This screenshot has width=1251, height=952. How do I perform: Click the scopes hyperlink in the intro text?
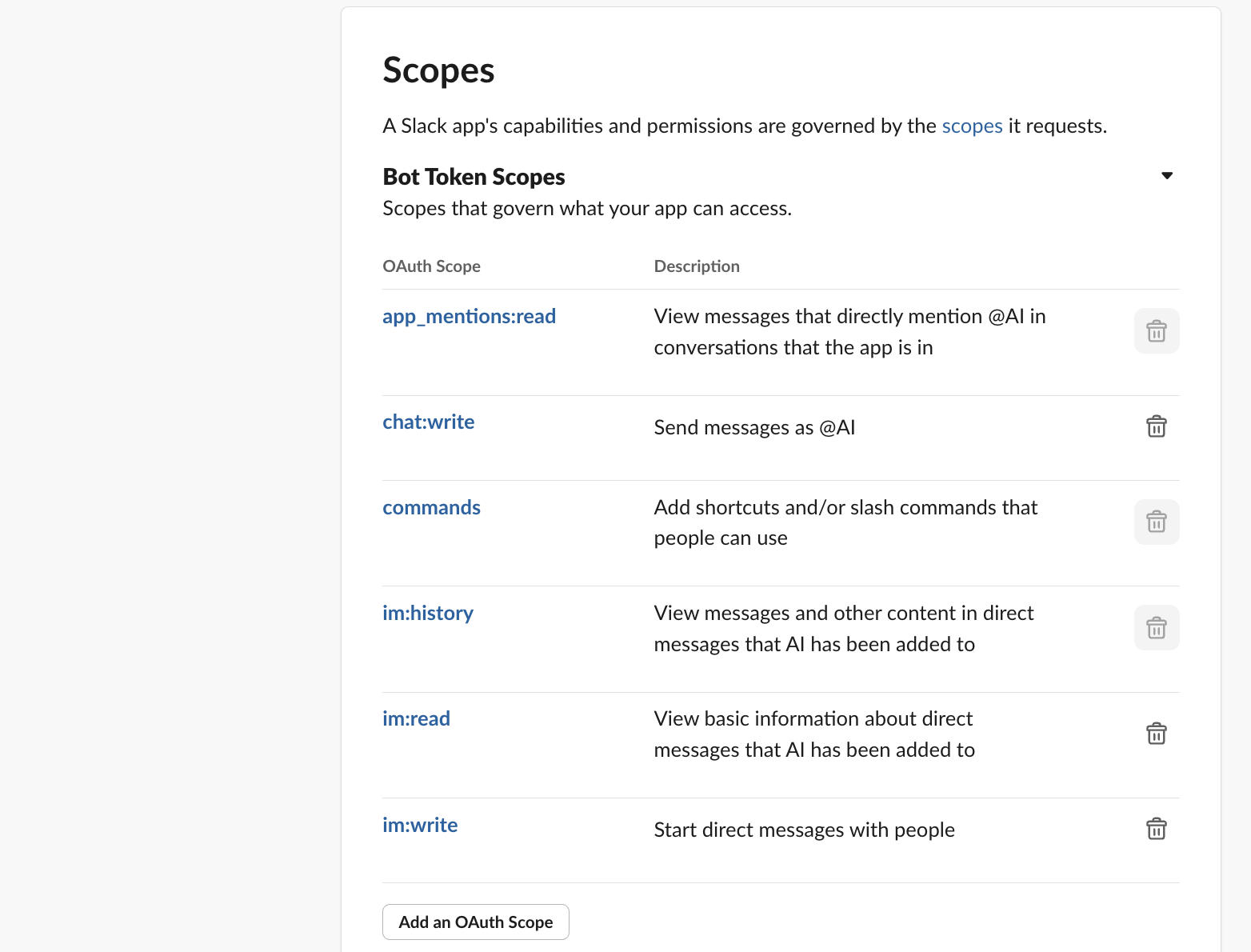coord(972,126)
